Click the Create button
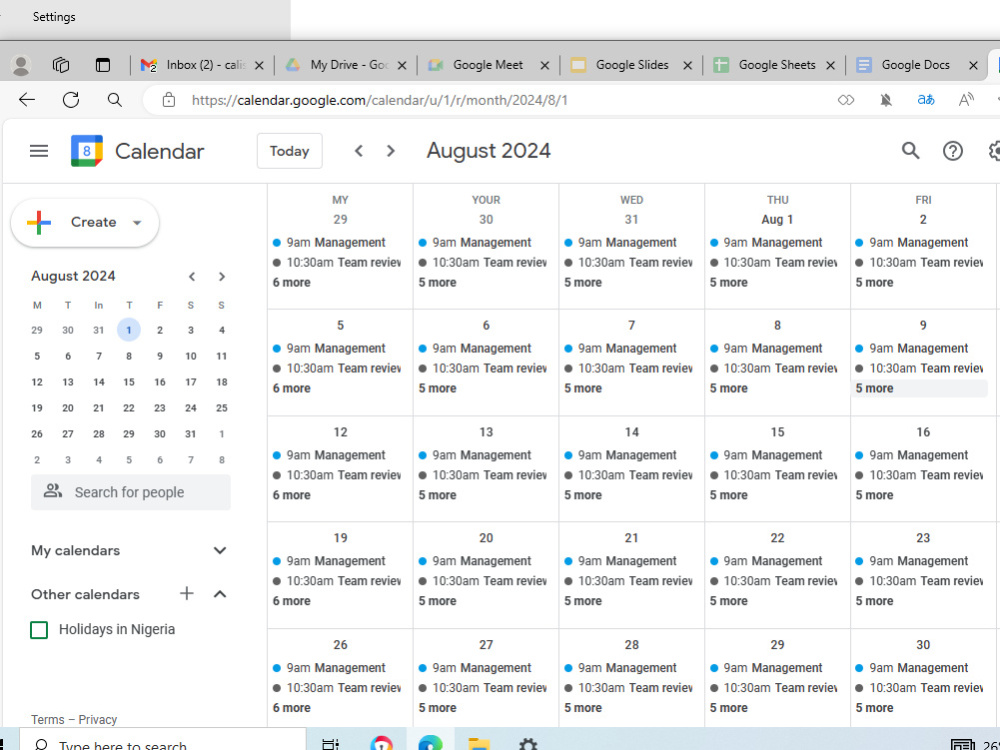 [x=85, y=223]
